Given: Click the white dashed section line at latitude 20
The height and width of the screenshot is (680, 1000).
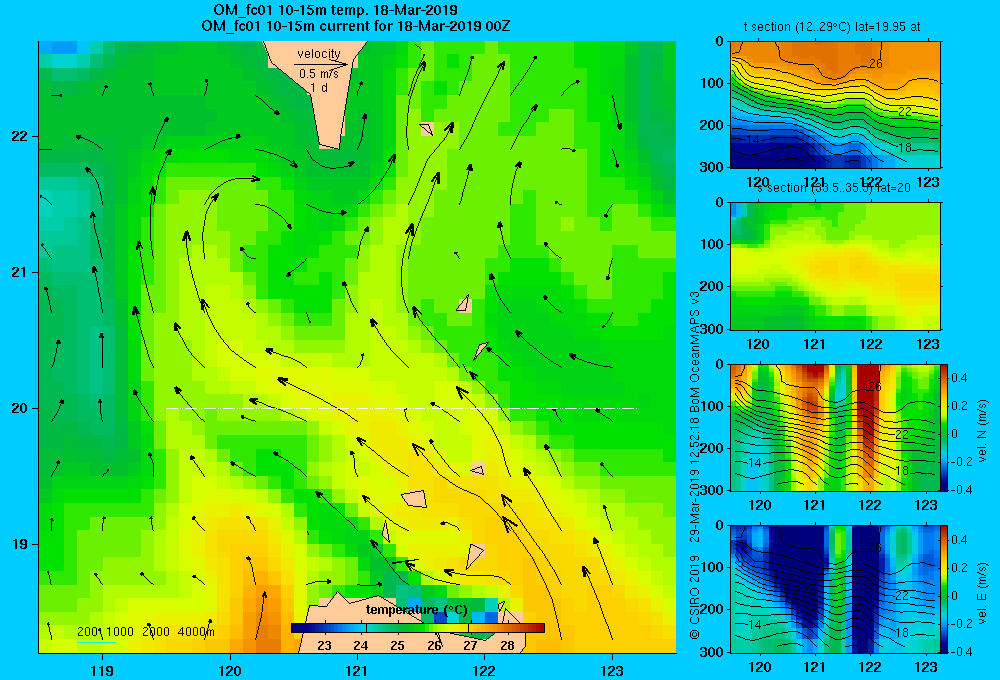Looking at the screenshot, I should pos(401,408).
